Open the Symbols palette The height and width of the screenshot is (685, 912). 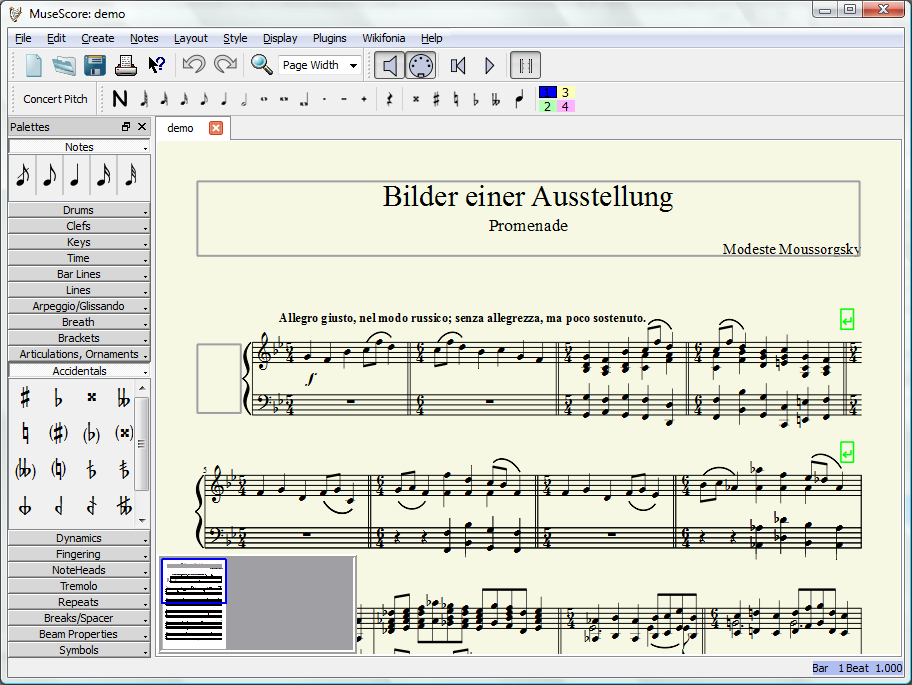point(78,650)
